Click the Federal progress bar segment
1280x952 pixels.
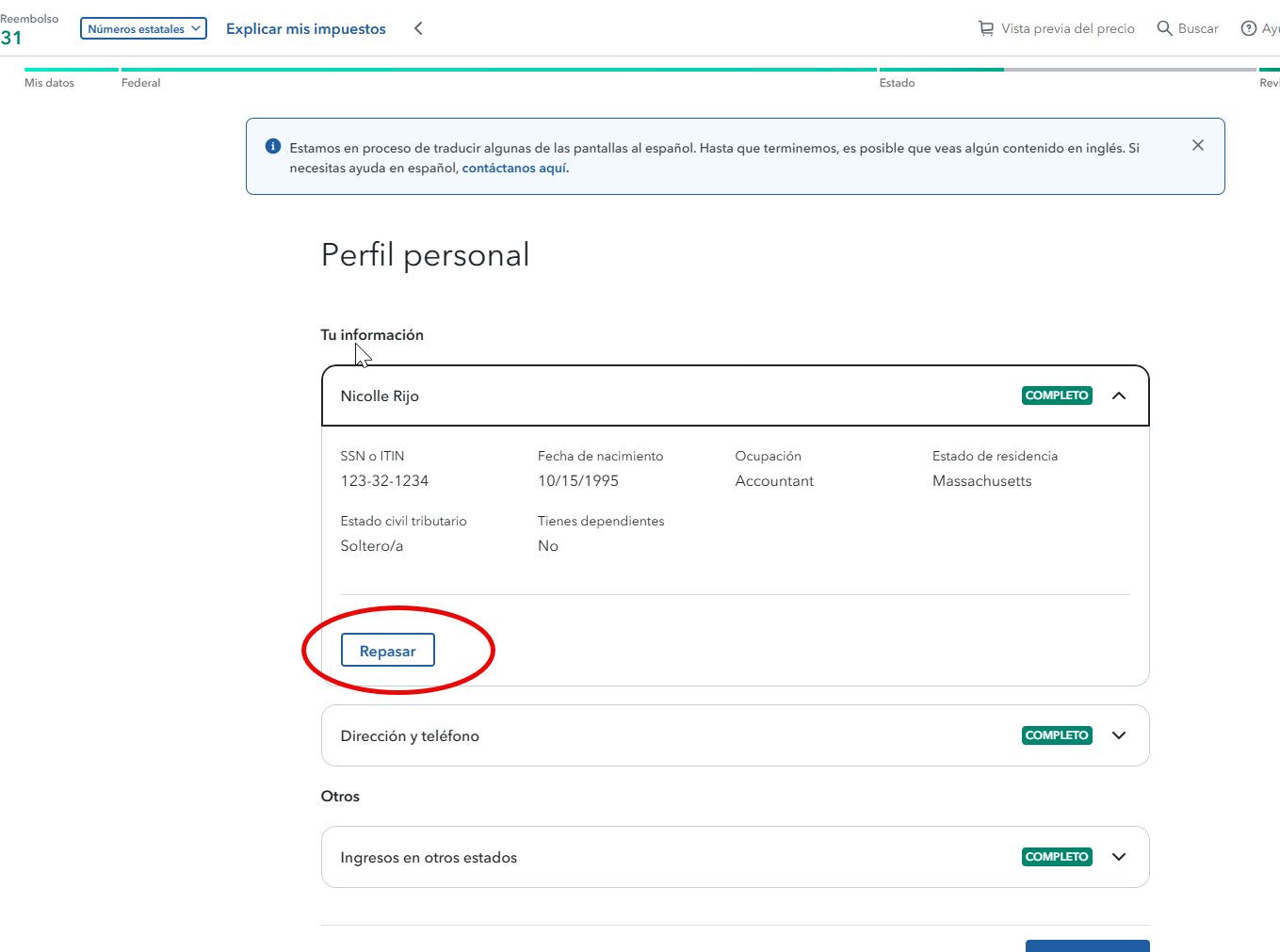point(499,69)
